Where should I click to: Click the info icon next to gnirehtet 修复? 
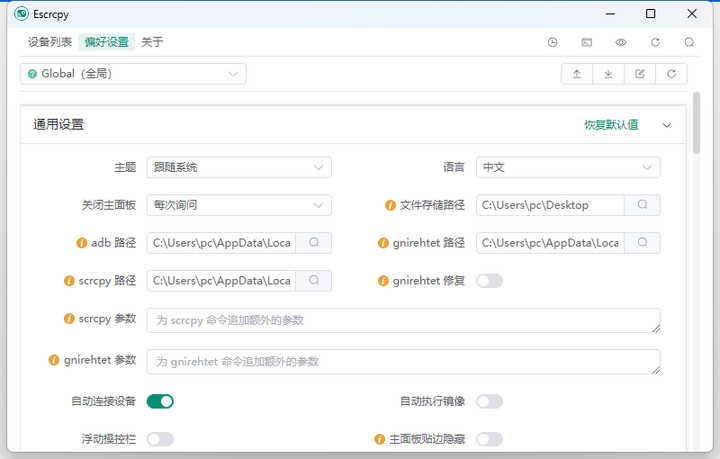click(x=383, y=280)
